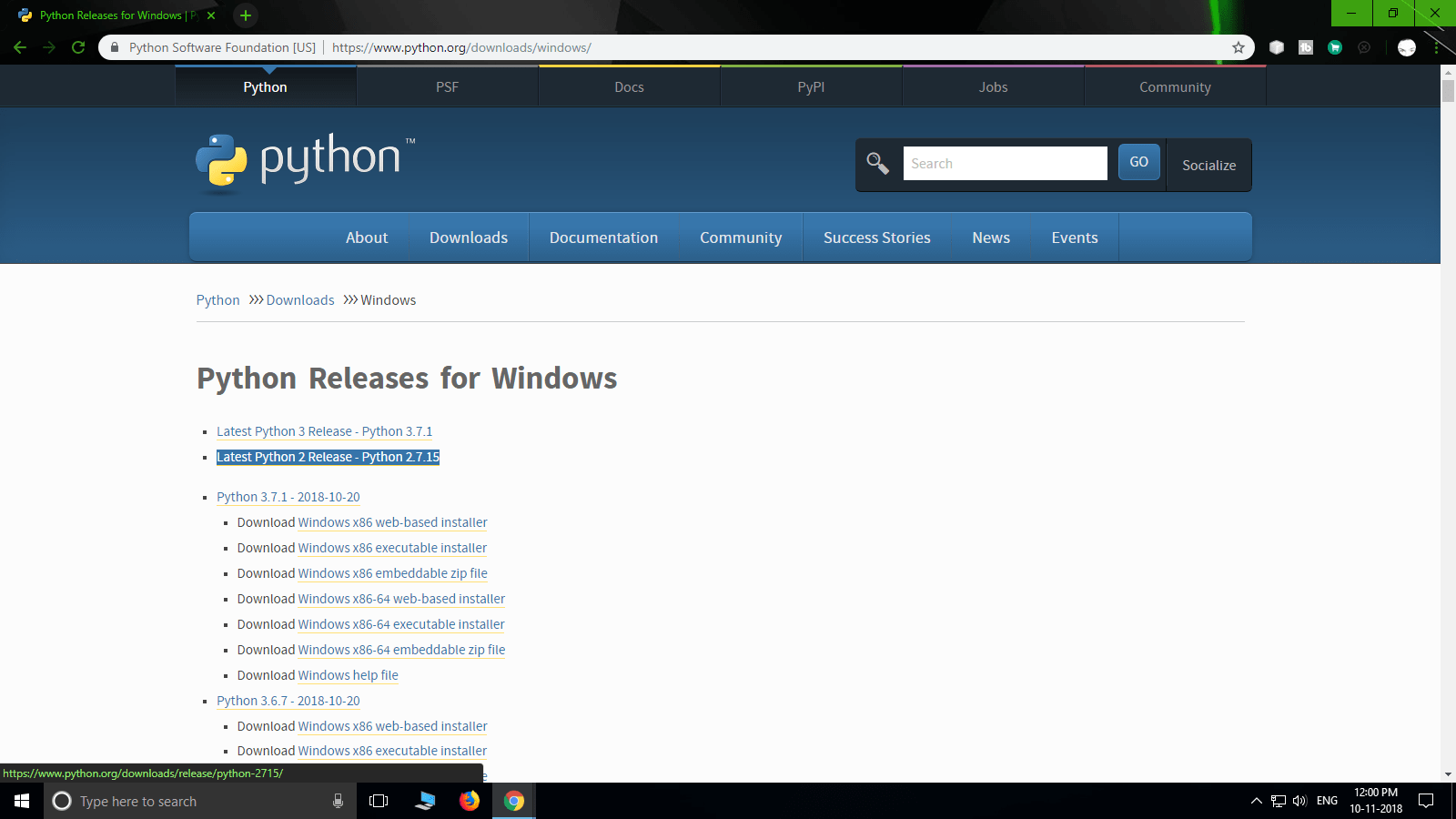This screenshot has height=819, width=1456.
Task: Open the Python 3.7.1 - 2018-10-20 release link
Action: click(x=288, y=497)
